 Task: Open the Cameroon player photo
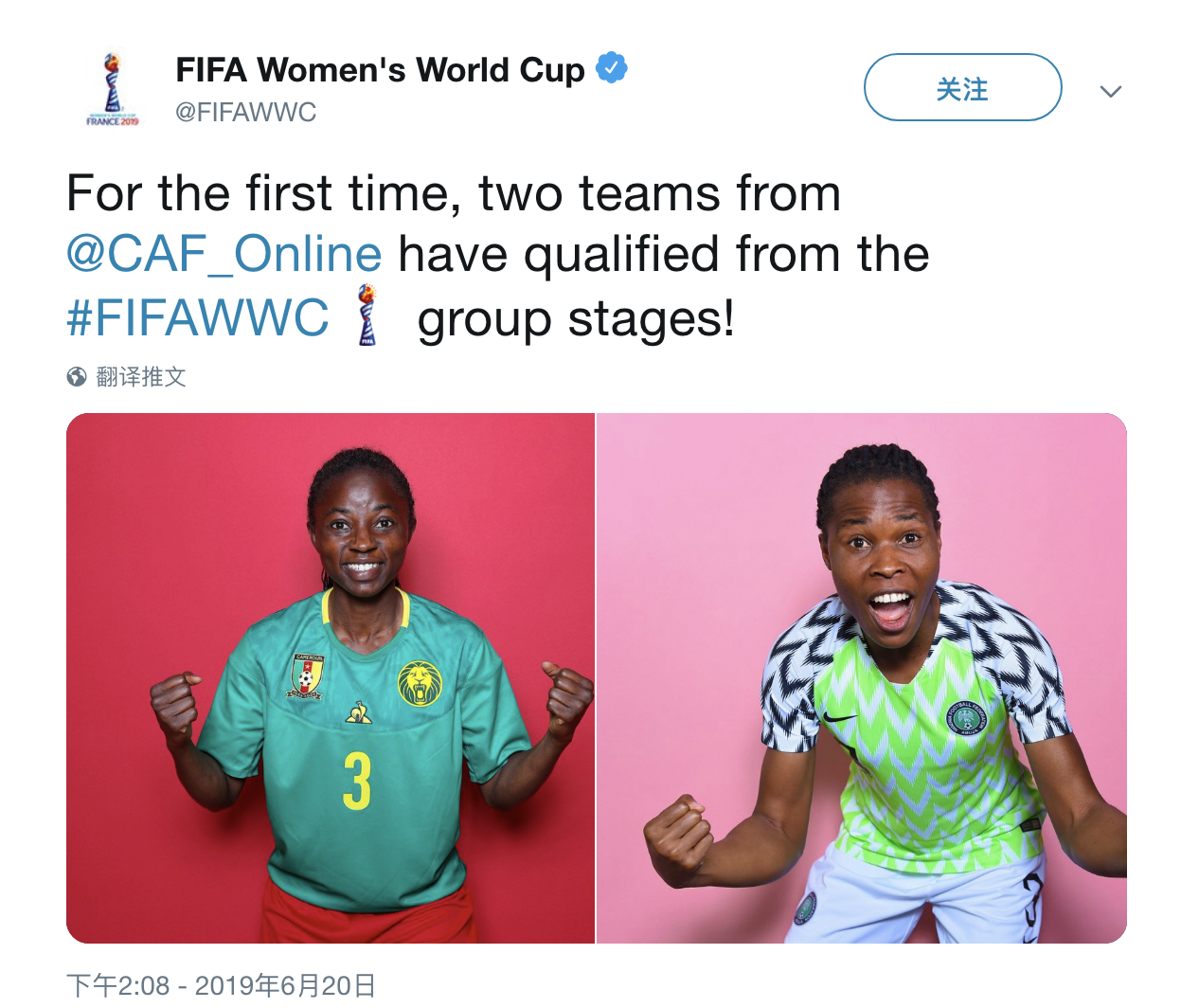click(x=331, y=678)
